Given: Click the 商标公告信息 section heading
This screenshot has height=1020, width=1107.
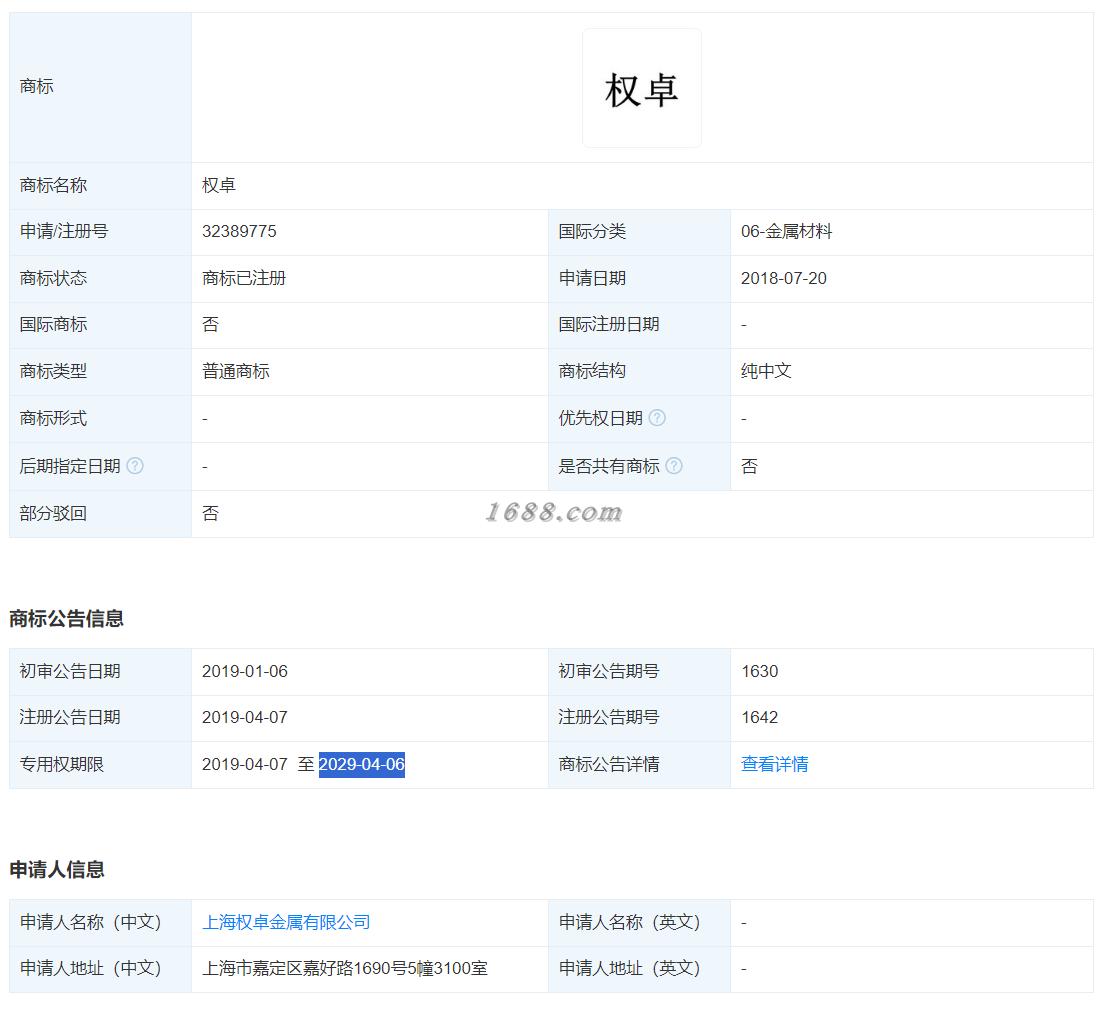Looking at the screenshot, I should [x=66, y=619].
